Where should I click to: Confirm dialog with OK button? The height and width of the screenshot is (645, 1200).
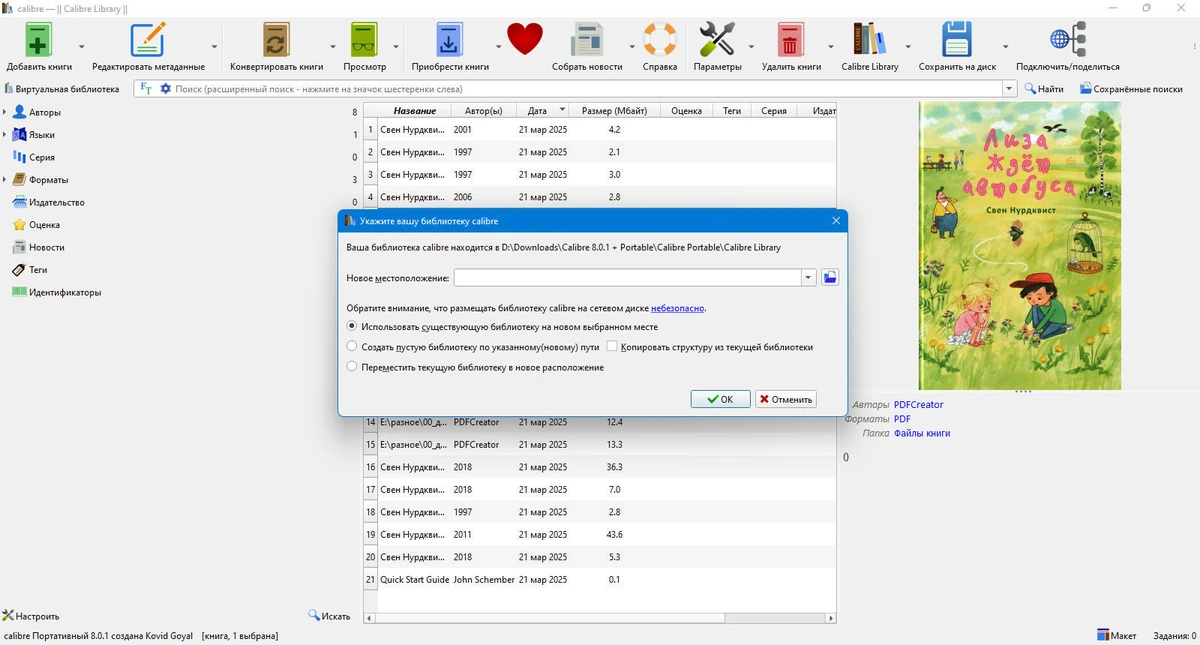click(720, 399)
